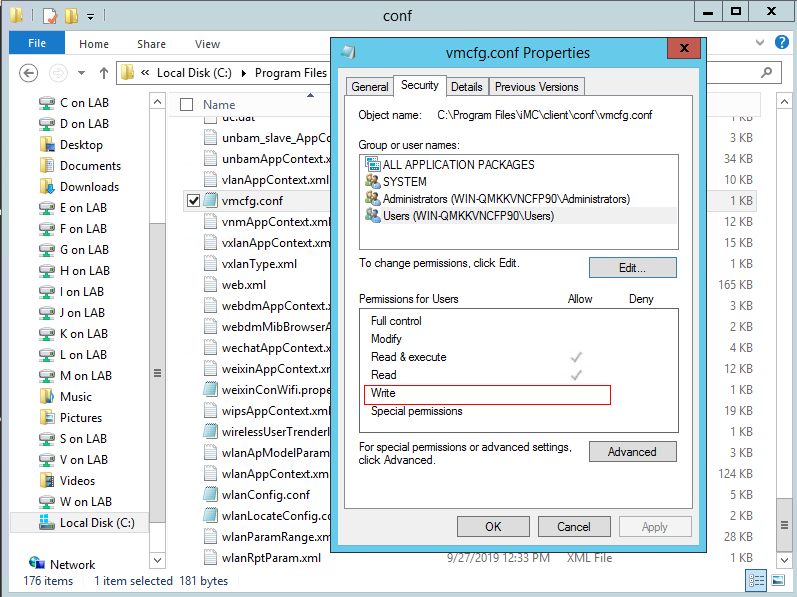Click wlanConfig.conf file icon
Screen dimensions: 797x597
point(210,495)
